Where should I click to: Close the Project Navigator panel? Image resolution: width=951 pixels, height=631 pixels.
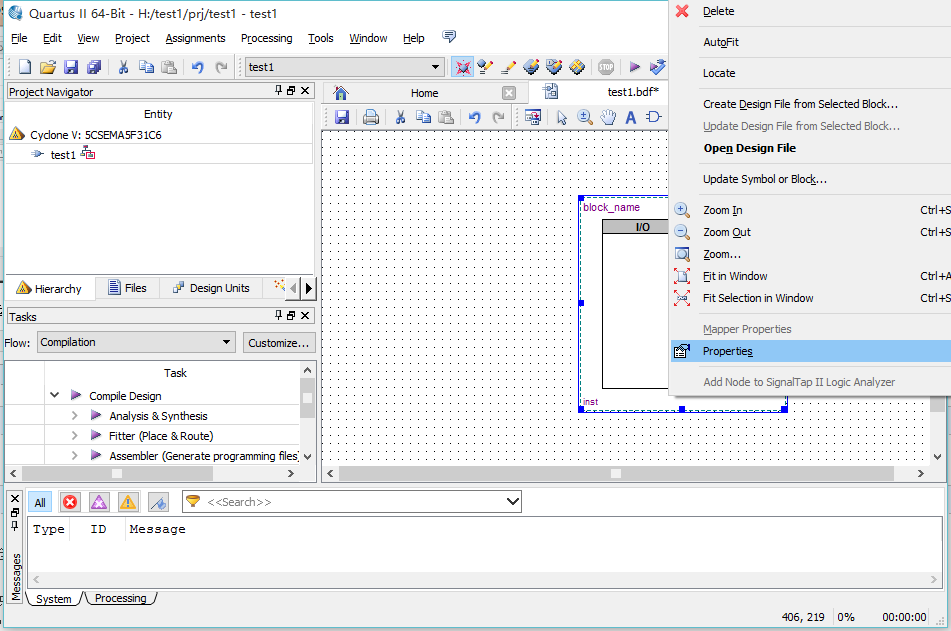(x=305, y=90)
